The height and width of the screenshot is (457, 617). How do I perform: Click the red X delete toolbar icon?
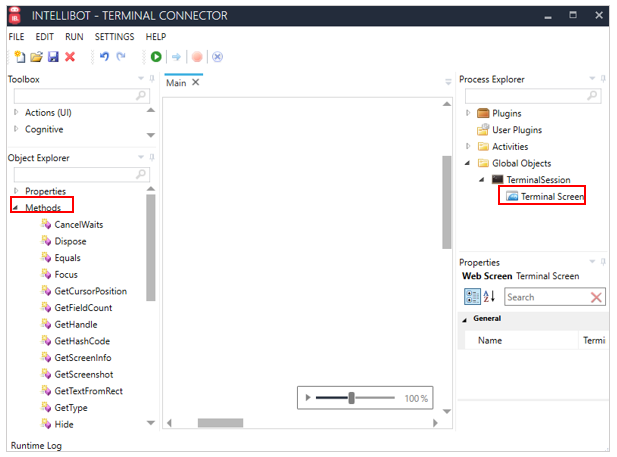click(x=70, y=57)
